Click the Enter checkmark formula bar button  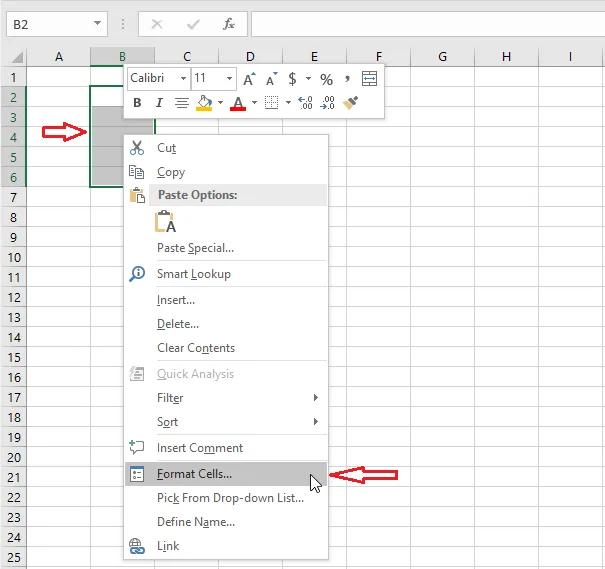pos(193,24)
